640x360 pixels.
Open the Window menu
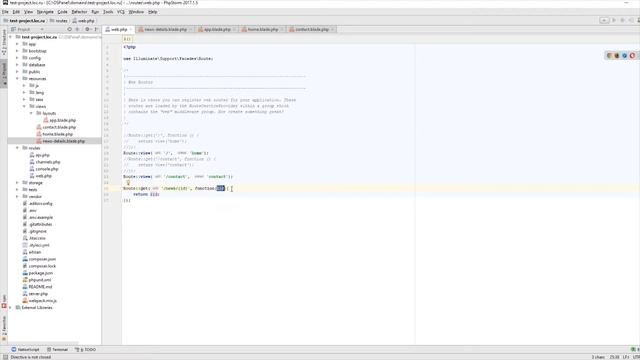(x=136, y=12)
